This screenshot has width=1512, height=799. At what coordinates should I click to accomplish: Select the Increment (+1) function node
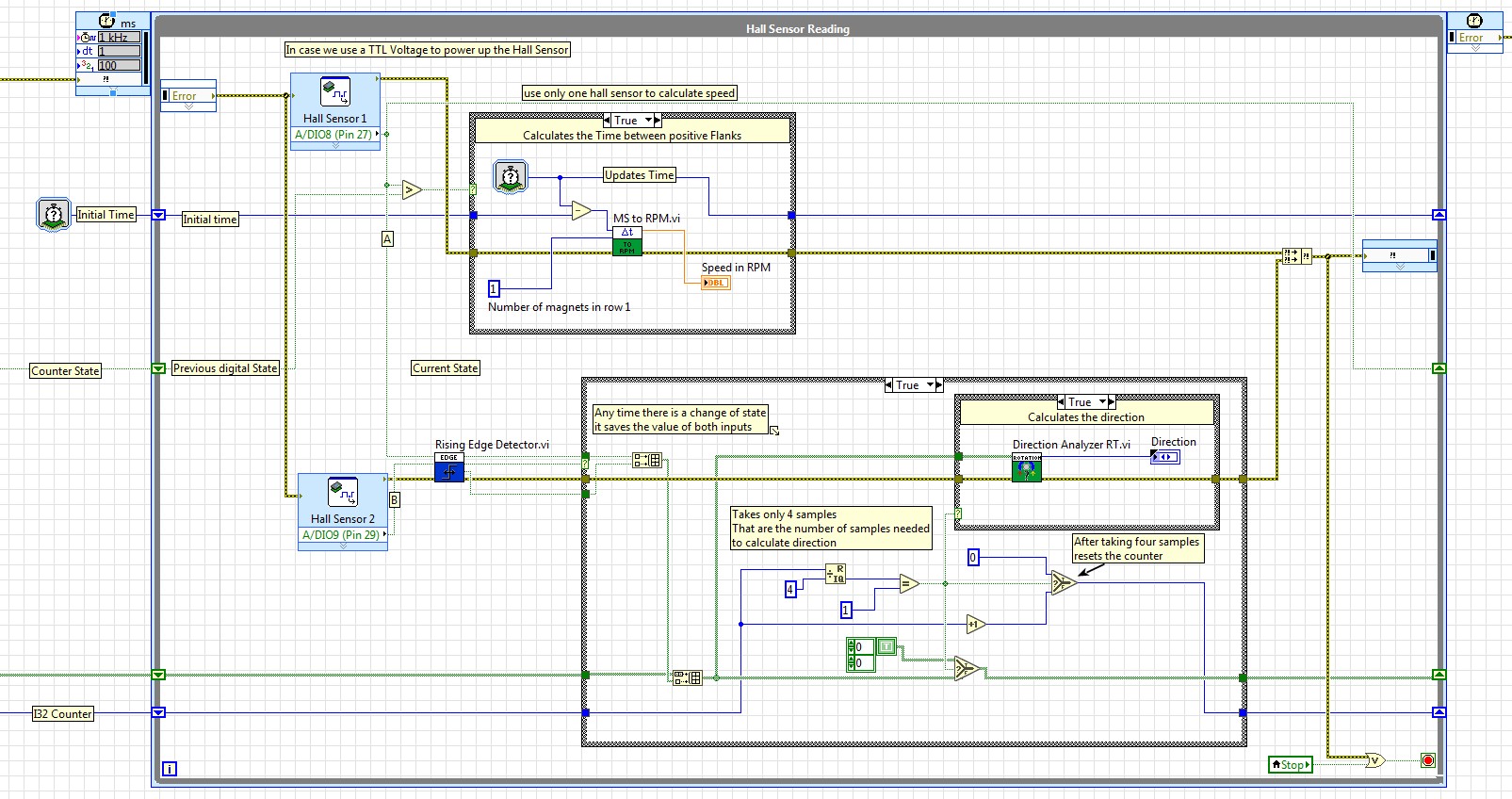click(975, 624)
